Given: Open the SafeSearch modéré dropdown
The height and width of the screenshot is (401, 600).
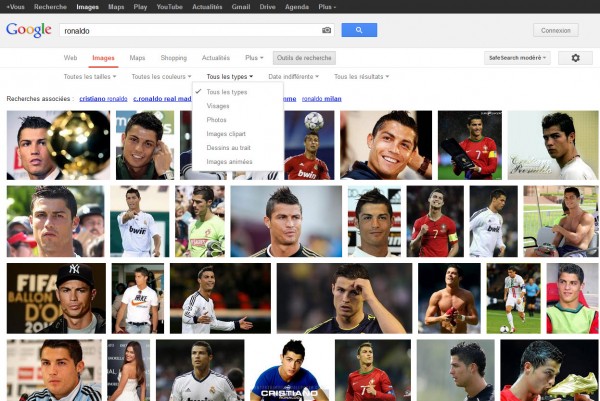Looking at the screenshot, I should tap(517, 58).
